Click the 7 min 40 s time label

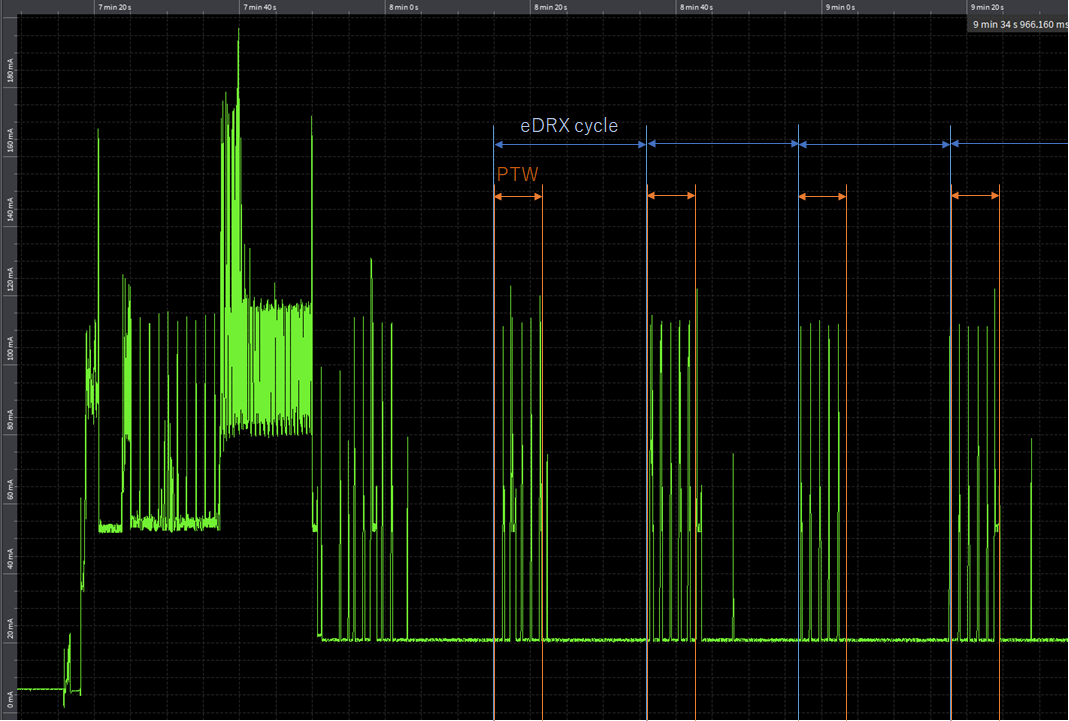click(258, 6)
